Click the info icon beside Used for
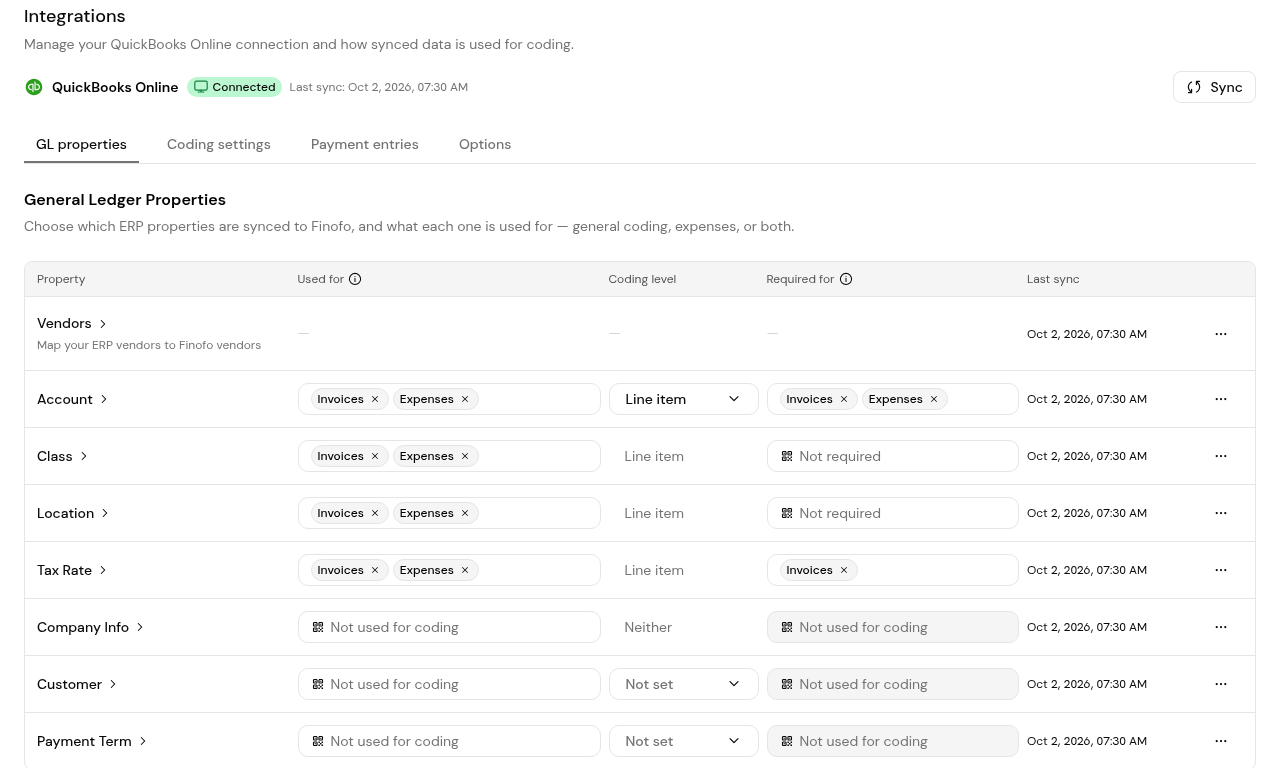The height and width of the screenshot is (768, 1280). click(x=355, y=279)
